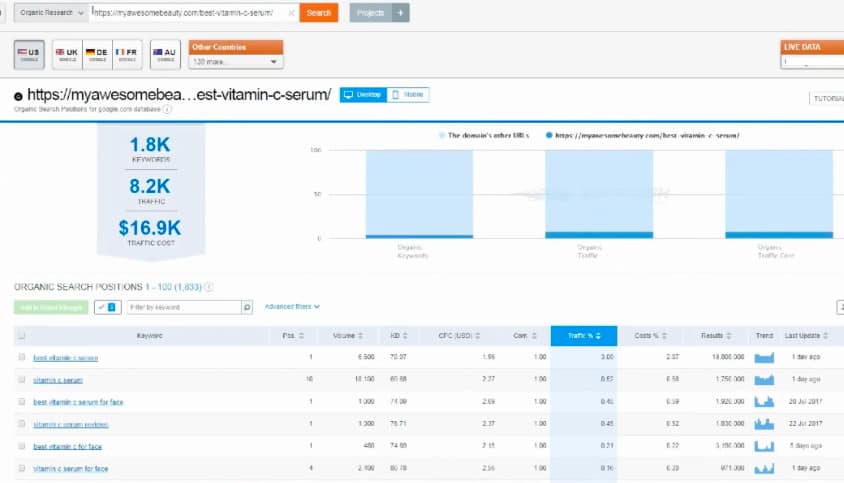Sort by the Traffic % column
This screenshot has height=483, width=844.
coord(584,335)
